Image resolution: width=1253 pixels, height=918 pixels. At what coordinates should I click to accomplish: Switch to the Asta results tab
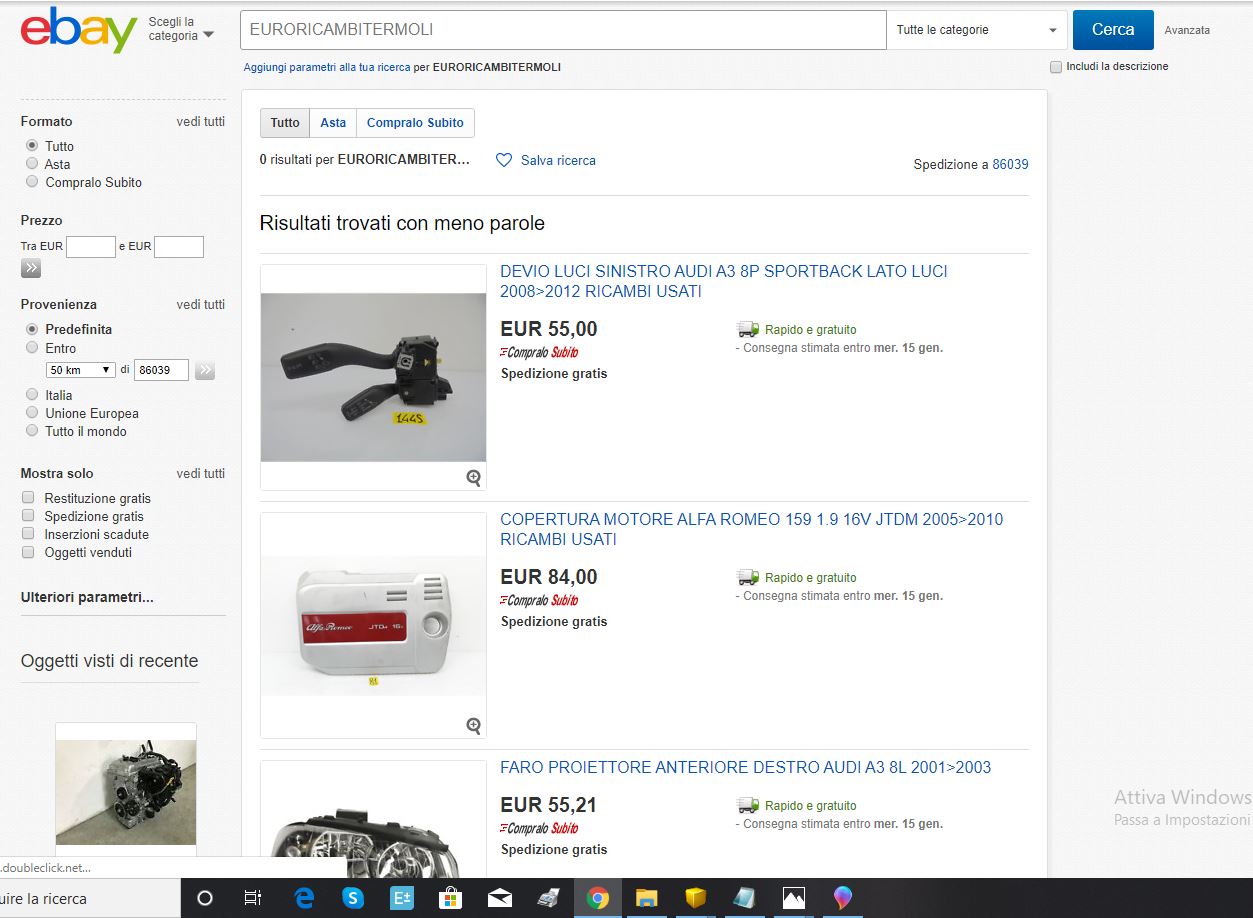tap(333, 123)
